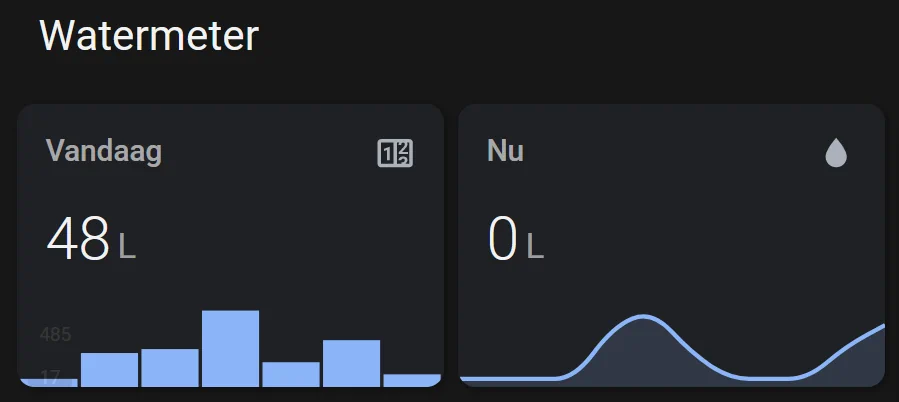Image resolution: width=899 pixels, height=402 pixels.
Task: Click the water drop icon on Nu card
Action: click(x=836, y=153)
